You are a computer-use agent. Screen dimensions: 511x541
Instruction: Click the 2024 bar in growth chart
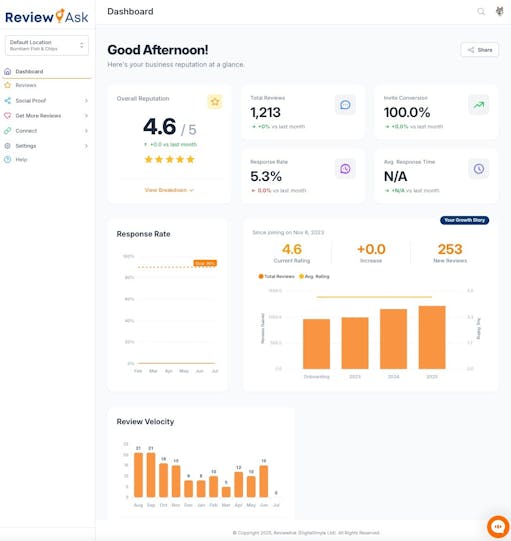(x=393, y=339)
